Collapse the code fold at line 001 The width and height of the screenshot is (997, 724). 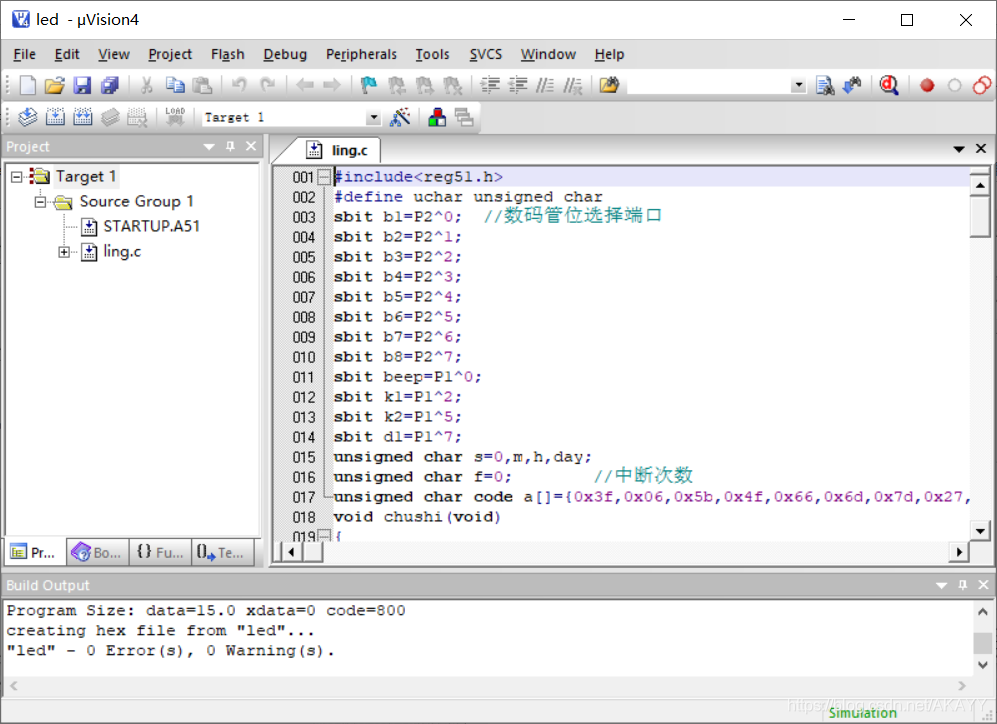(x=324, y=177)
